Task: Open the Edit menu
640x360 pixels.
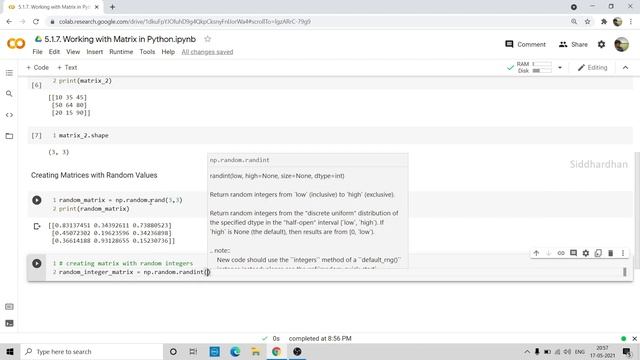Action: click(x=54, y=52)
